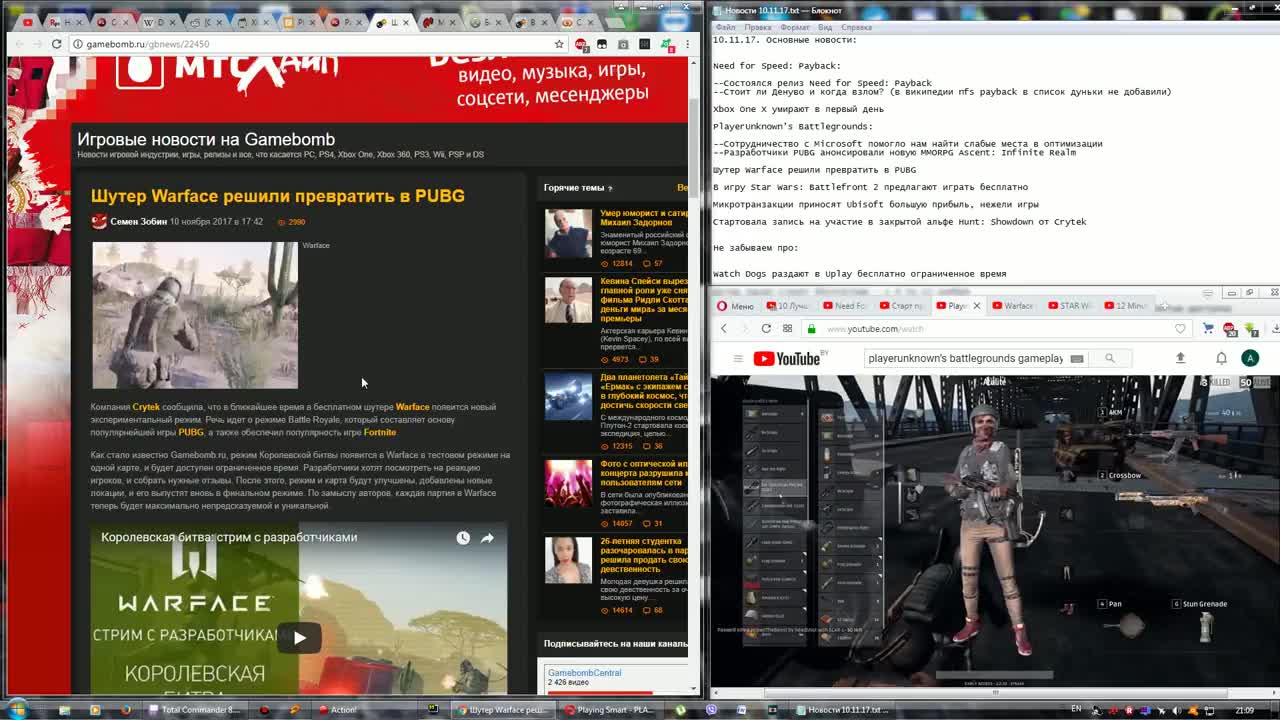Open the YouTube upload video icon
1280x720 pixels.
pos(1180,358)
